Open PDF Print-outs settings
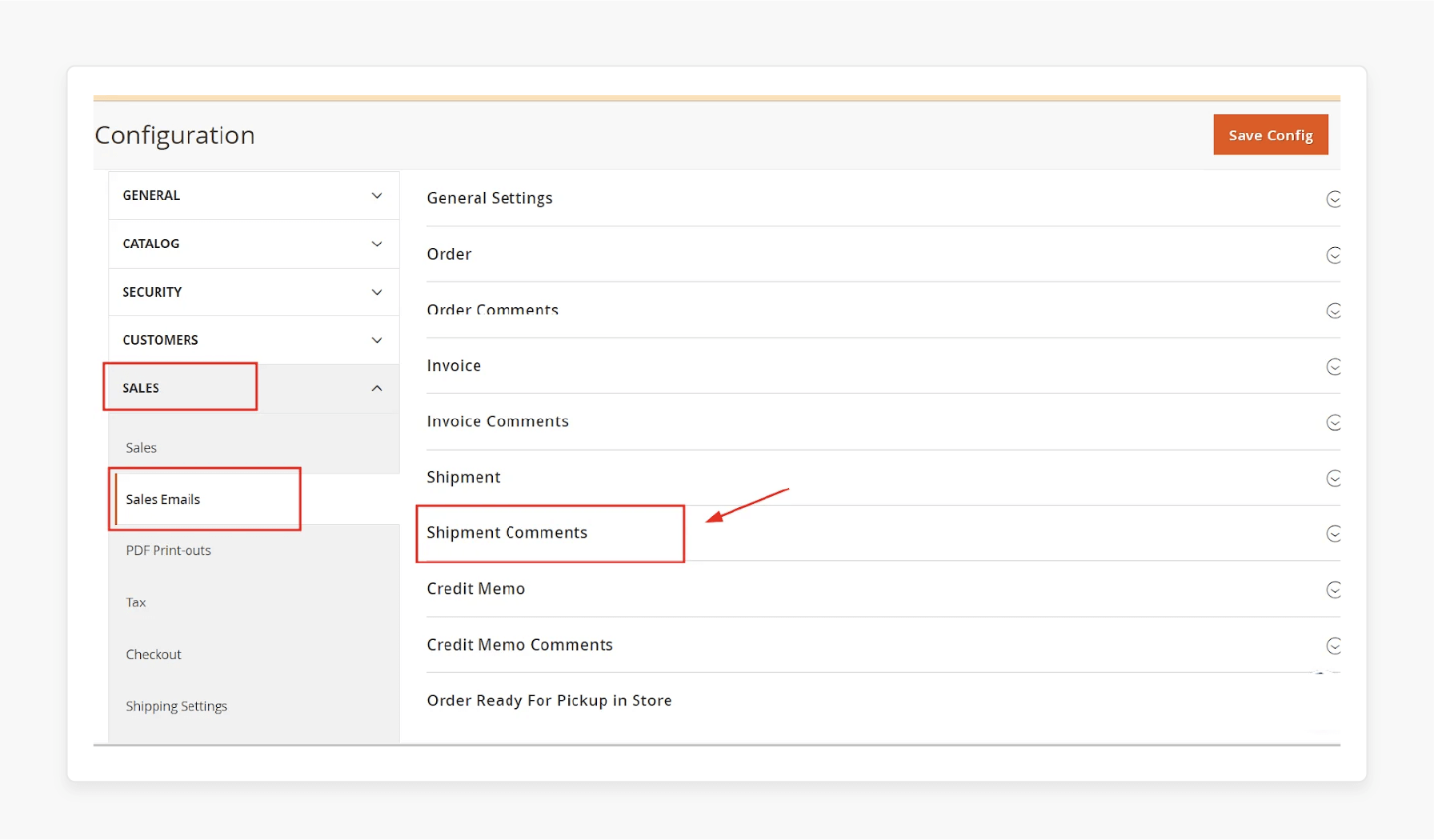 tap(254, 550)
